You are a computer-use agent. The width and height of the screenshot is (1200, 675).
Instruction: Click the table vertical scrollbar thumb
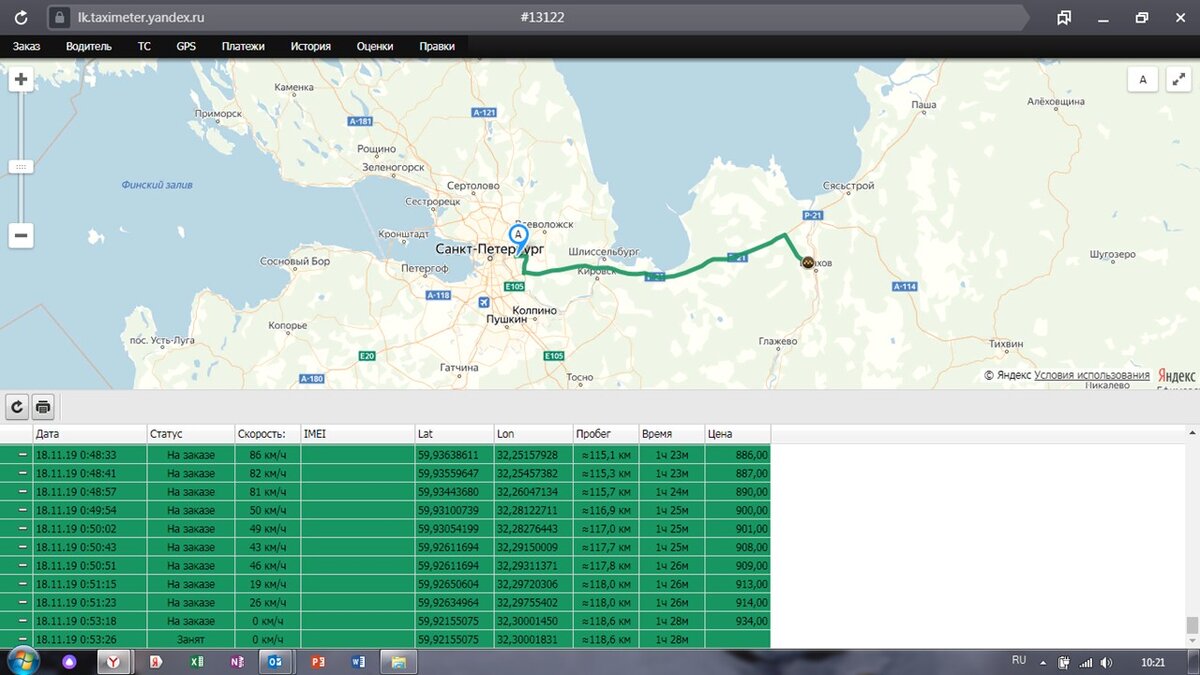point(1191,625)
